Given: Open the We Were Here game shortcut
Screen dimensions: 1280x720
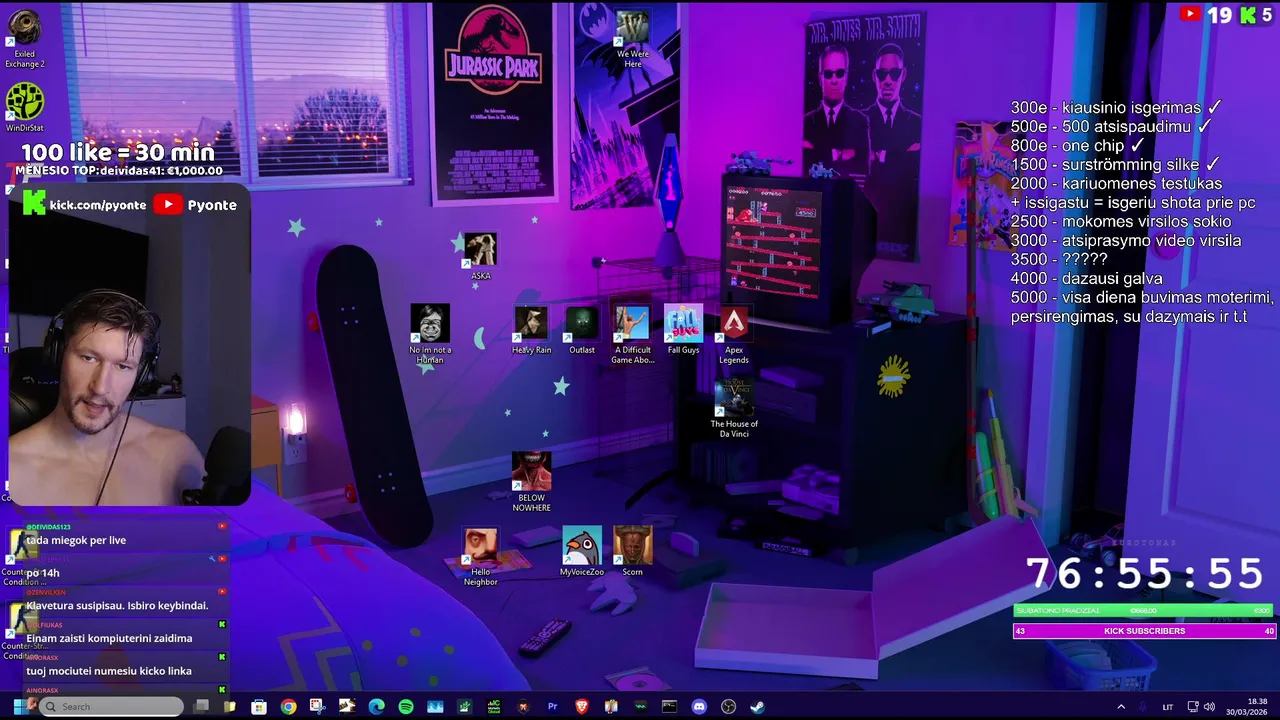Looking at the screenshot, I should click(632, 39).
